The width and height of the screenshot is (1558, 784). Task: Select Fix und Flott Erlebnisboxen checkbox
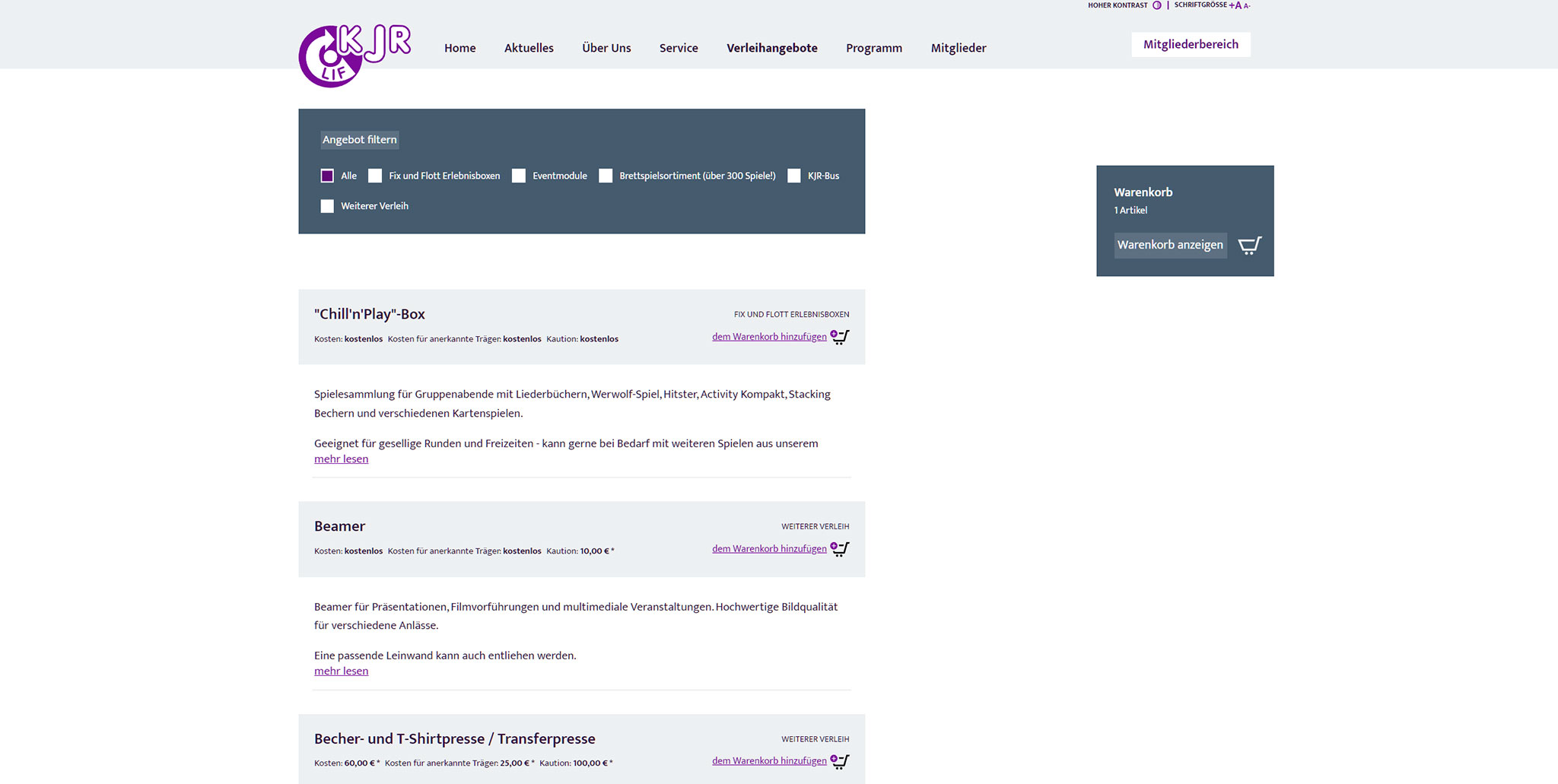[375, 176]
